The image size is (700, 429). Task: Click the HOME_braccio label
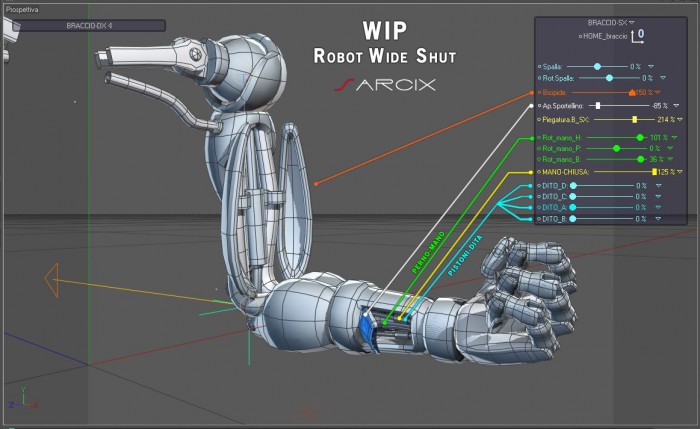(x=605, y=37)
